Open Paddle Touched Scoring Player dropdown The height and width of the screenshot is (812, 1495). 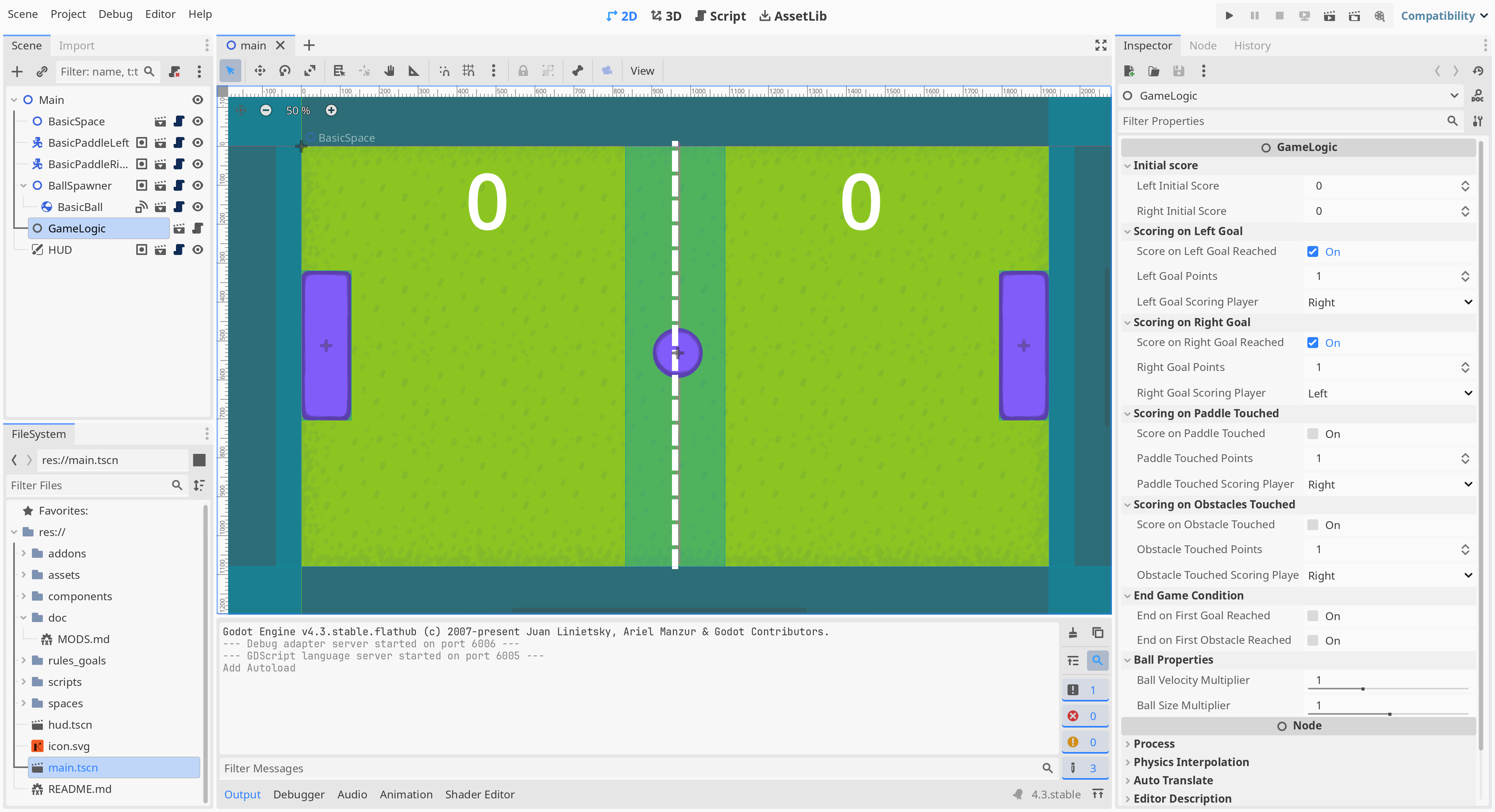[x=1389, y=485]
